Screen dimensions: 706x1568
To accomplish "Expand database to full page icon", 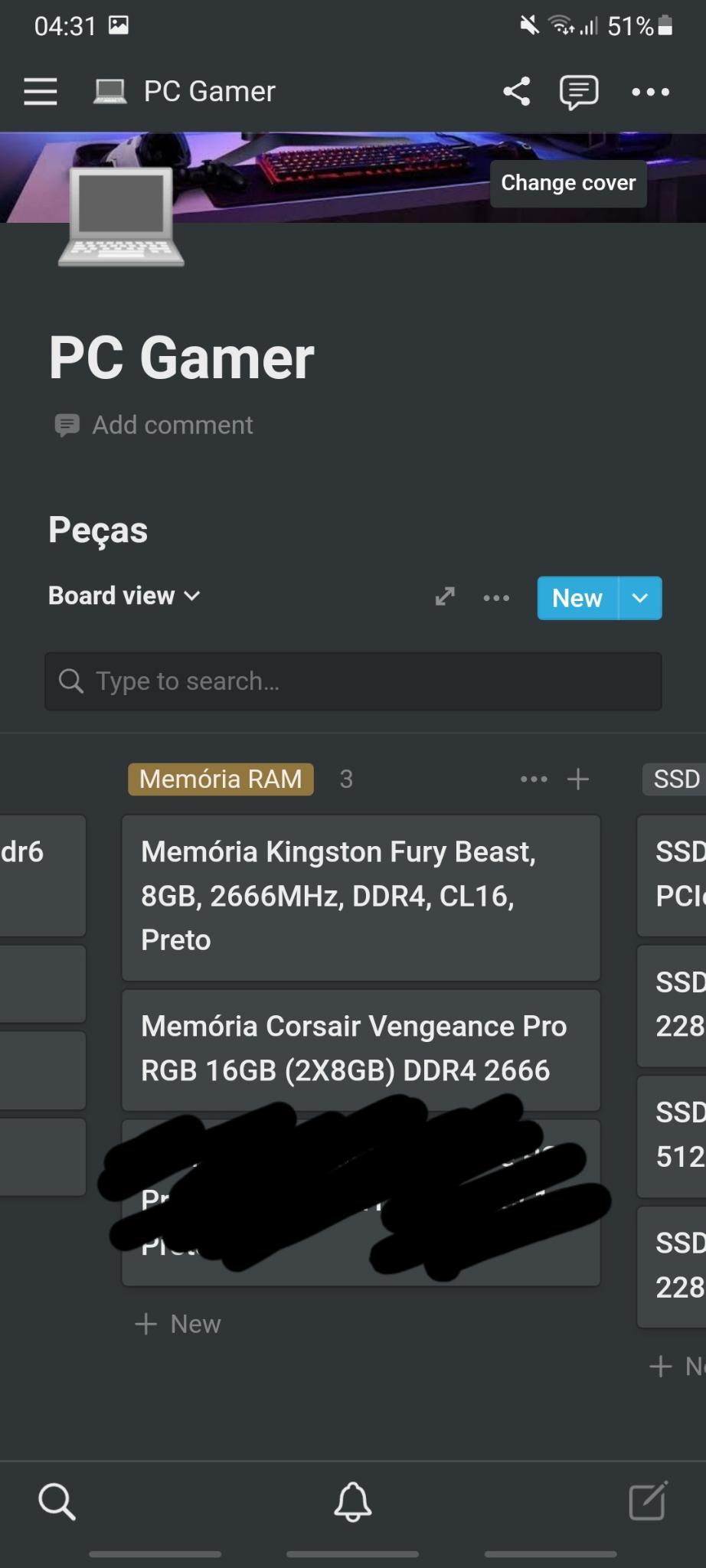I will point(445,596).
